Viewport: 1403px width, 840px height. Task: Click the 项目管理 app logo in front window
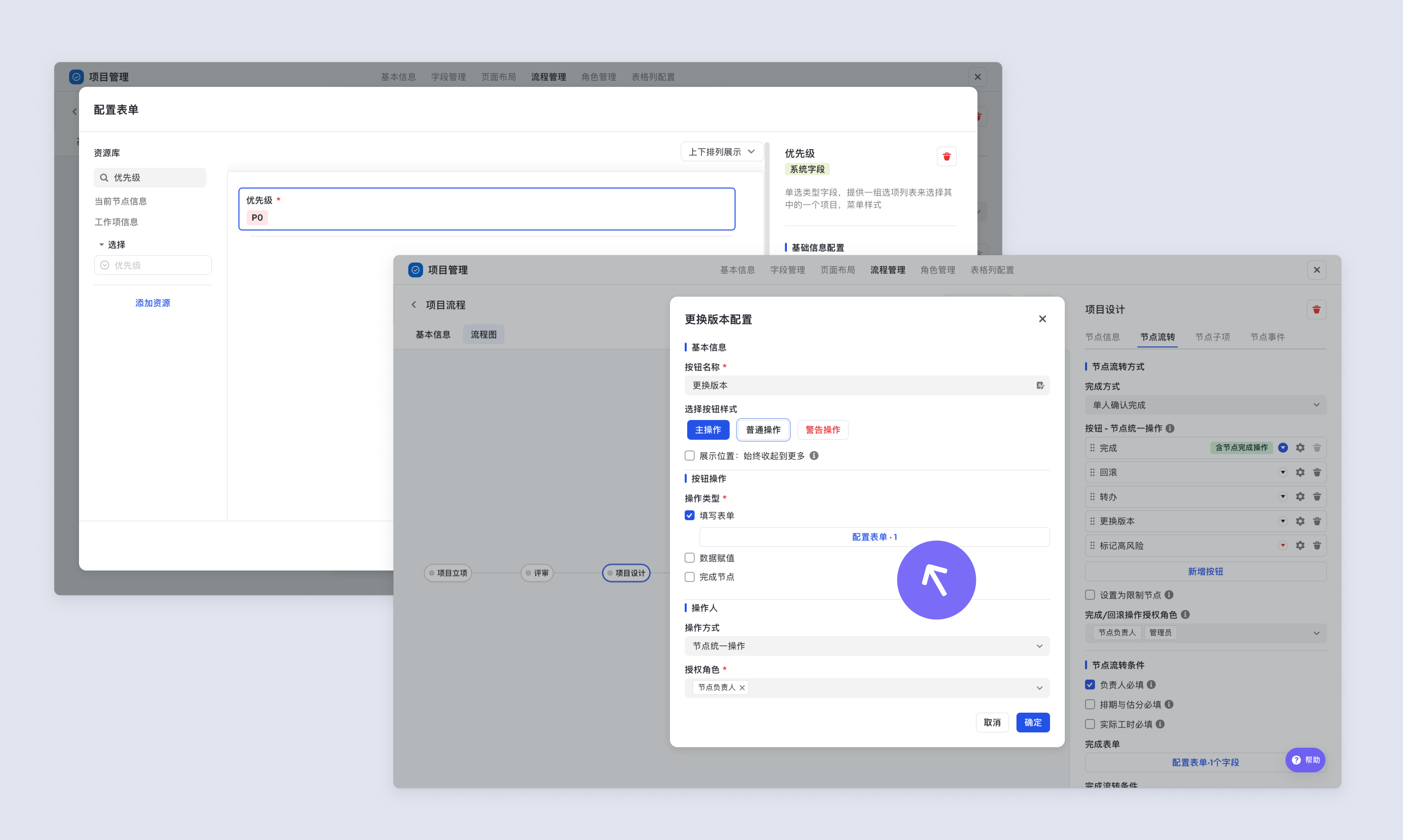click(x=416, y=270)
